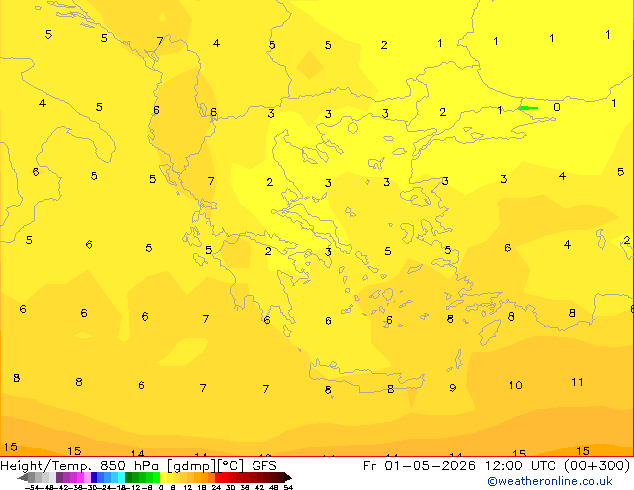Pick the dark purple swatch in the legend
Image resolution: width=634 pixels, height=490 pixels.
click(x=59, y=477)
